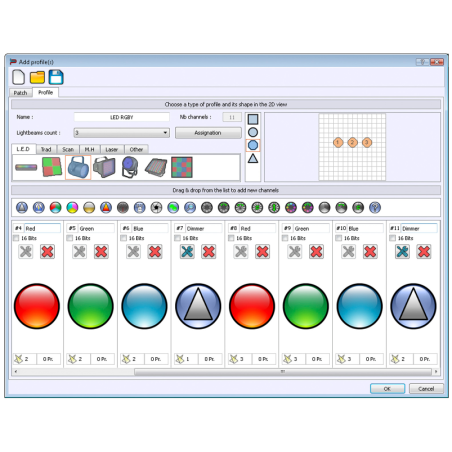Screen dimensions: 452x452
Task: Enable 16 Bits for channel #6 Blue
Action: (x=123, y=238)
